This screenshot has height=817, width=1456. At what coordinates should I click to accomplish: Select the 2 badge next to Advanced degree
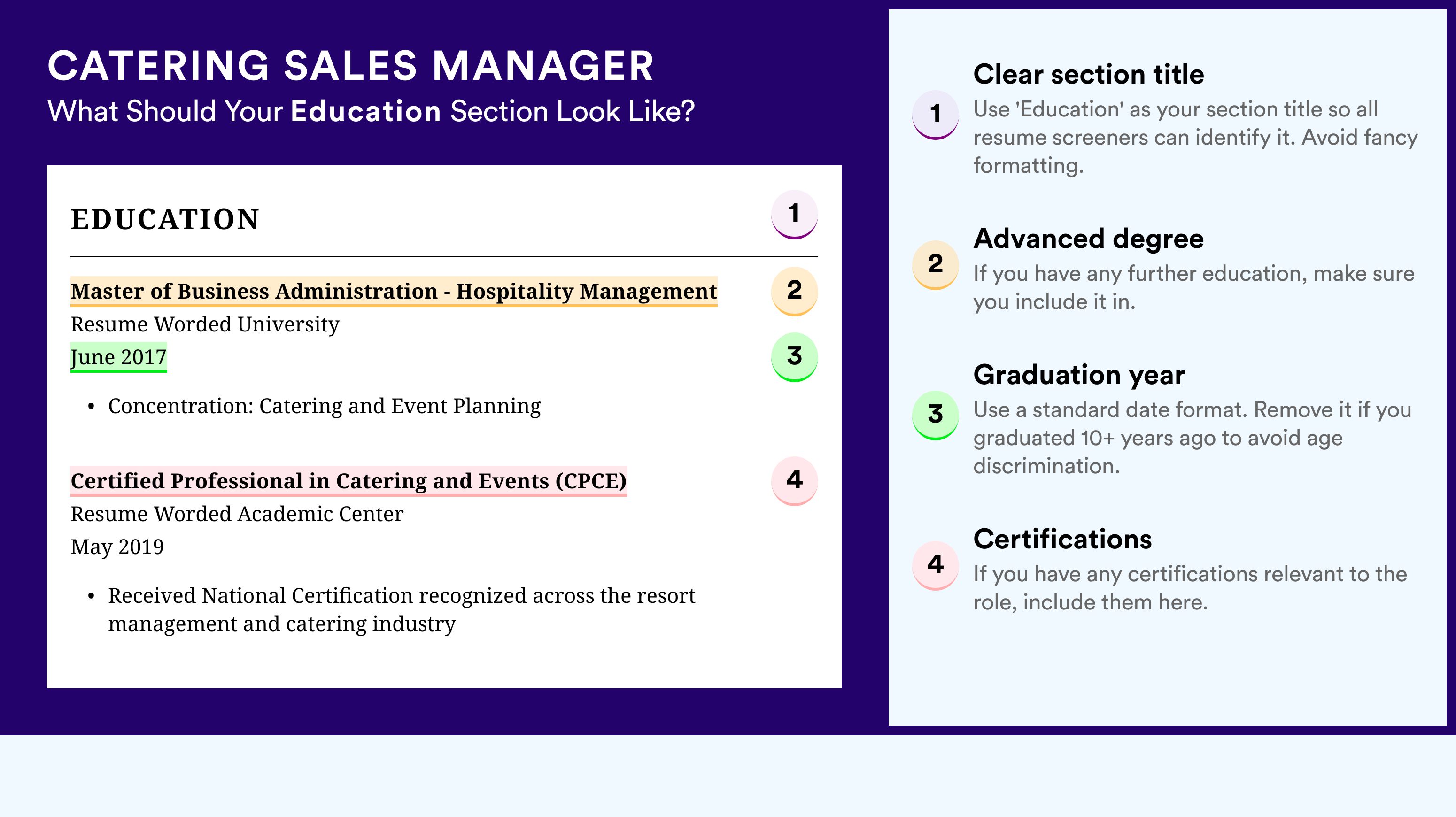(x=935, y=264)
